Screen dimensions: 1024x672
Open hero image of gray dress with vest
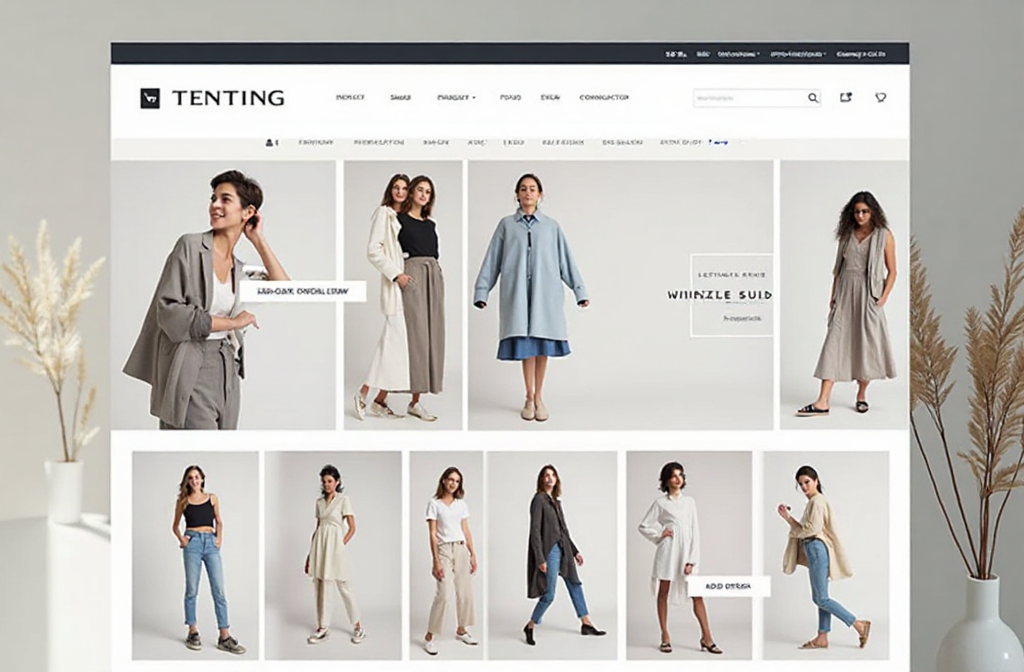[844, 295]
